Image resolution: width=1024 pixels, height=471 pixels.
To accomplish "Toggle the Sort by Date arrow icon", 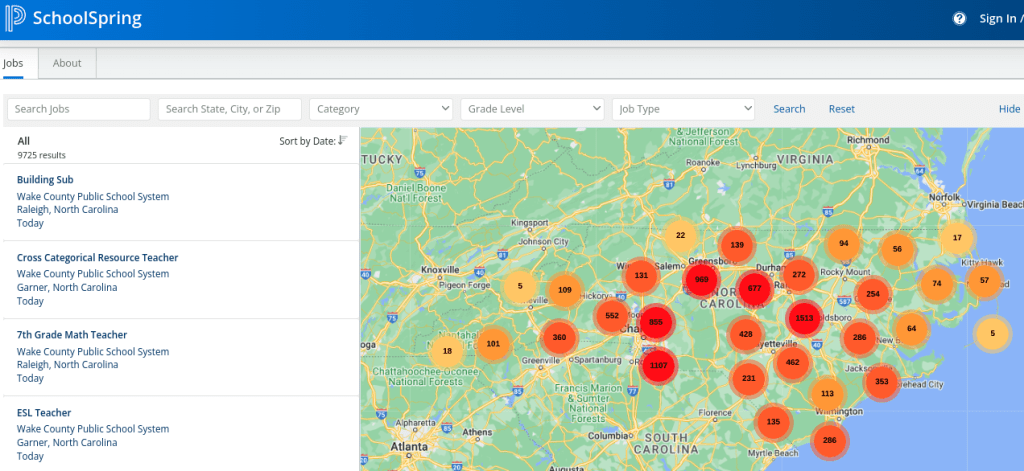I will (x=343, y=141).
